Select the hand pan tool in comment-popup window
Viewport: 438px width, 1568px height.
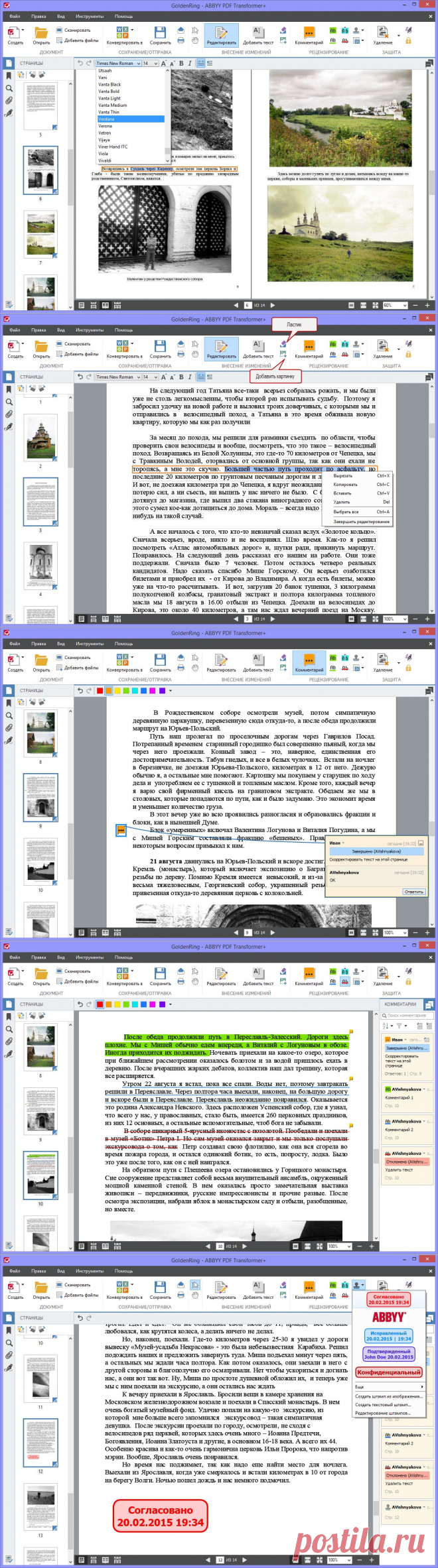pos(195,668)
